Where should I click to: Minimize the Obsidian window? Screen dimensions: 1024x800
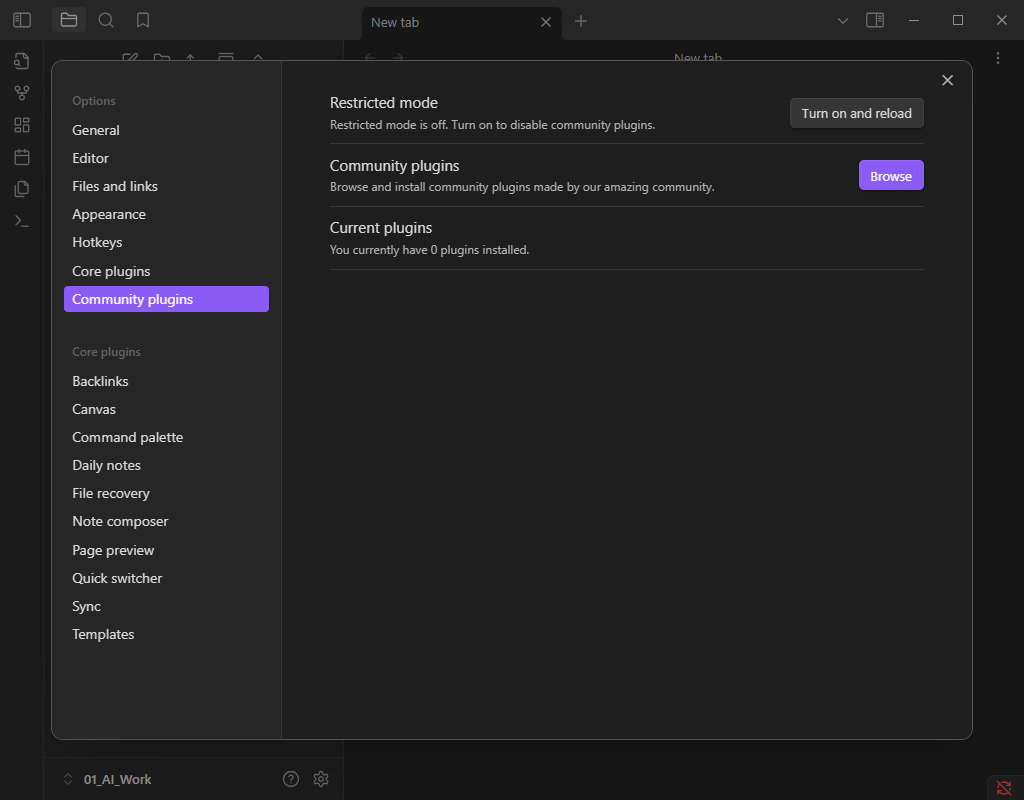point(914,20)
